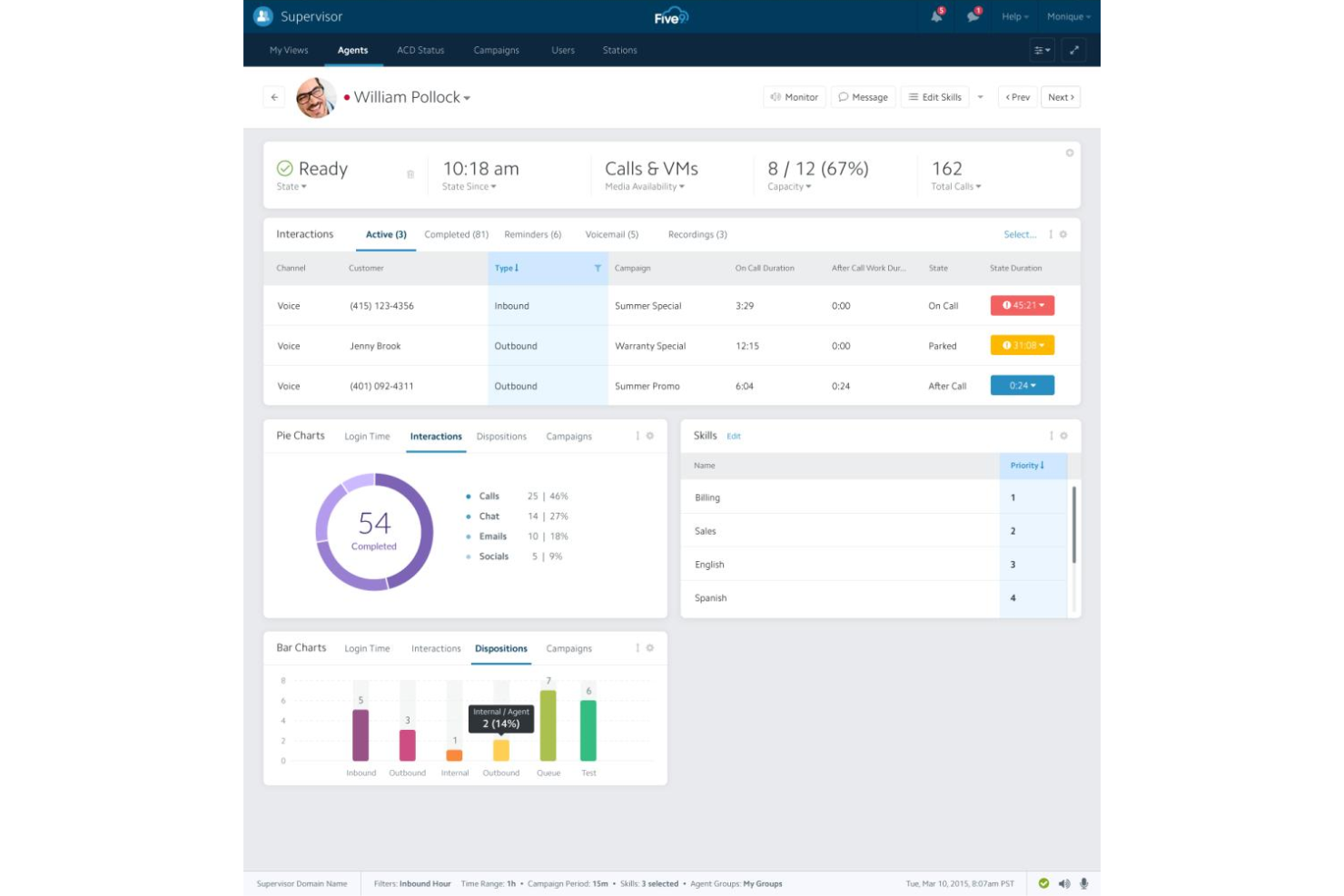Open the dropdown arrow next to Edit Skills

981,97
